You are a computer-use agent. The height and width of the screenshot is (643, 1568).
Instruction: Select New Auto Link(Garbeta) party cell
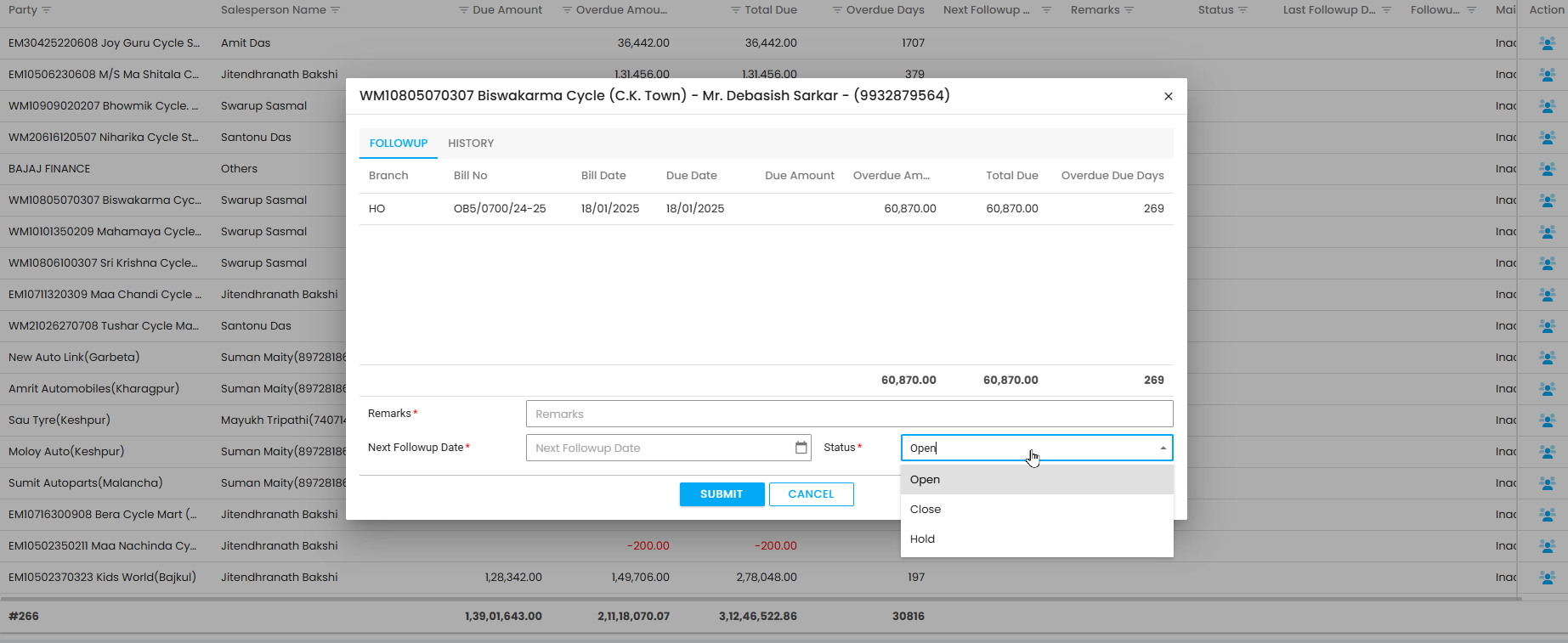[x=74, y=358]
